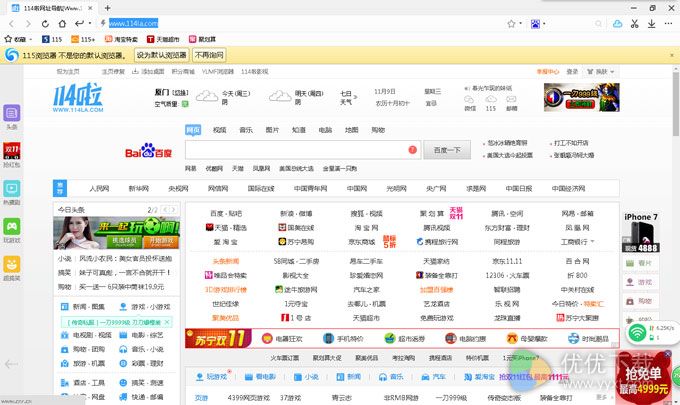Image resolution: width=680 pixels, height=405 pixels.
Task: Bookmark this page with the star icon
Action: pyautogui.click(x=511, y=24)
